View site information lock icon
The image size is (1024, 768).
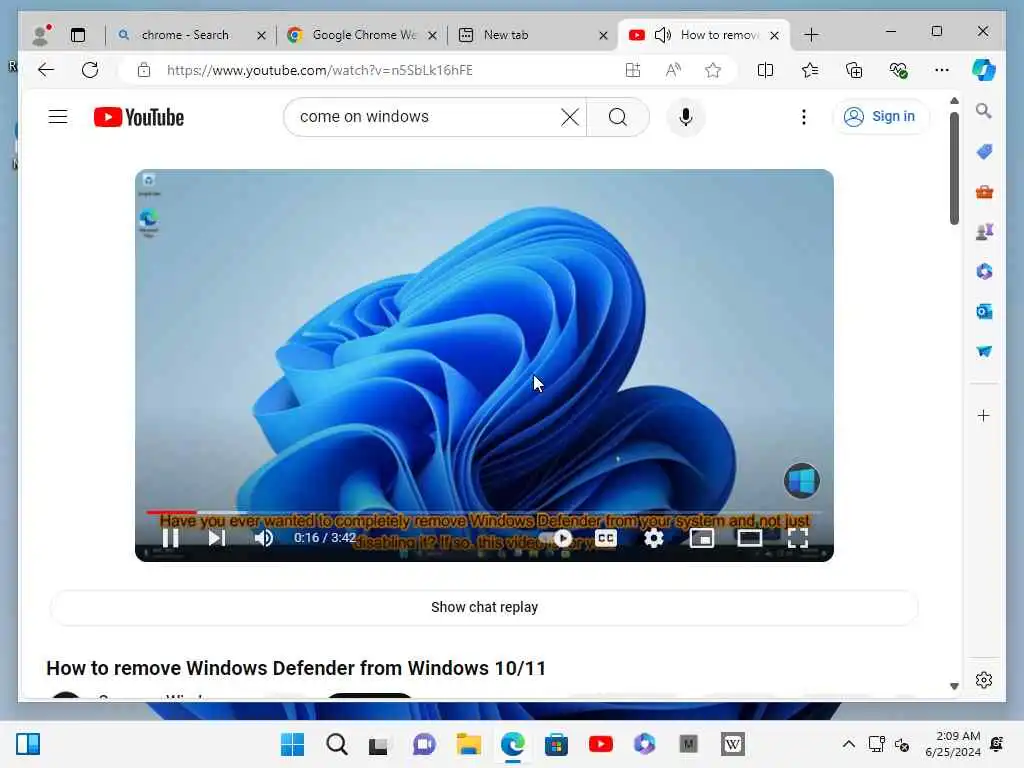[x=144, y=70]
